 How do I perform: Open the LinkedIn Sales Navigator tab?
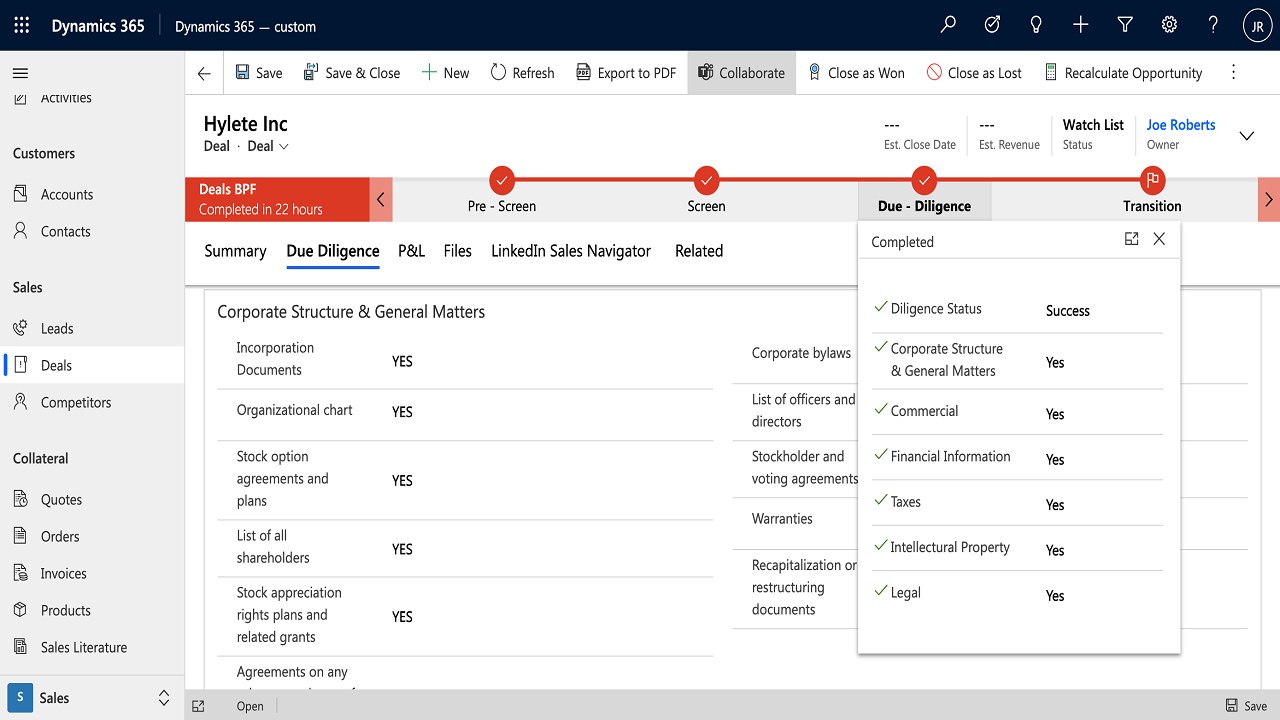pos(571,251)
